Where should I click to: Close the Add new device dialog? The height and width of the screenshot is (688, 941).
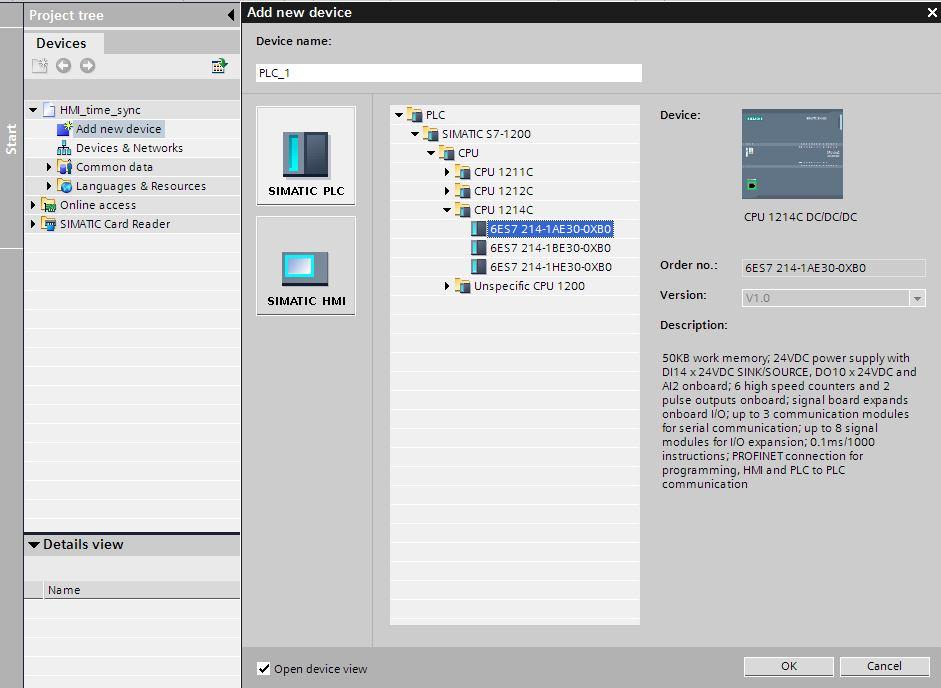pyautogui.click(x=932, y=12)
